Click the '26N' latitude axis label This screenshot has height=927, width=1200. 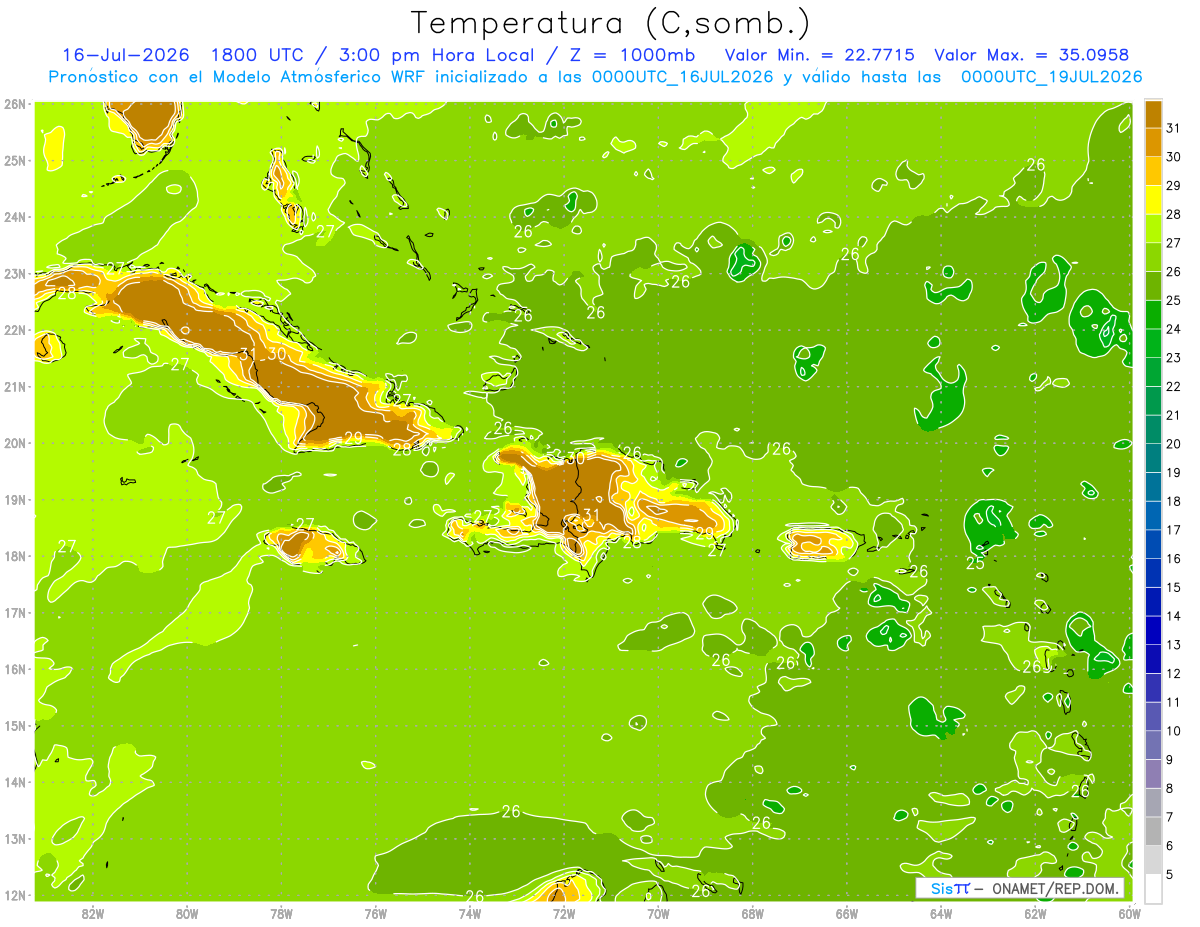15,104
